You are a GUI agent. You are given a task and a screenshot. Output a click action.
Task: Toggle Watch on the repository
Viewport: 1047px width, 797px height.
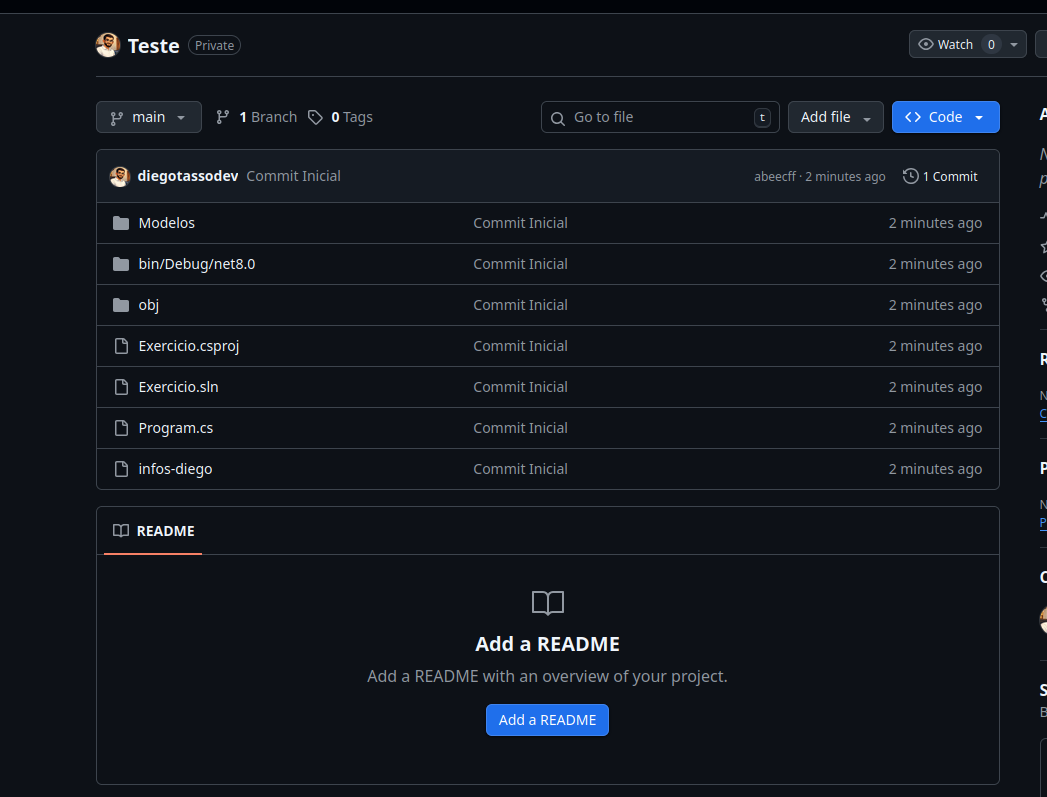(x=946, y=44)
